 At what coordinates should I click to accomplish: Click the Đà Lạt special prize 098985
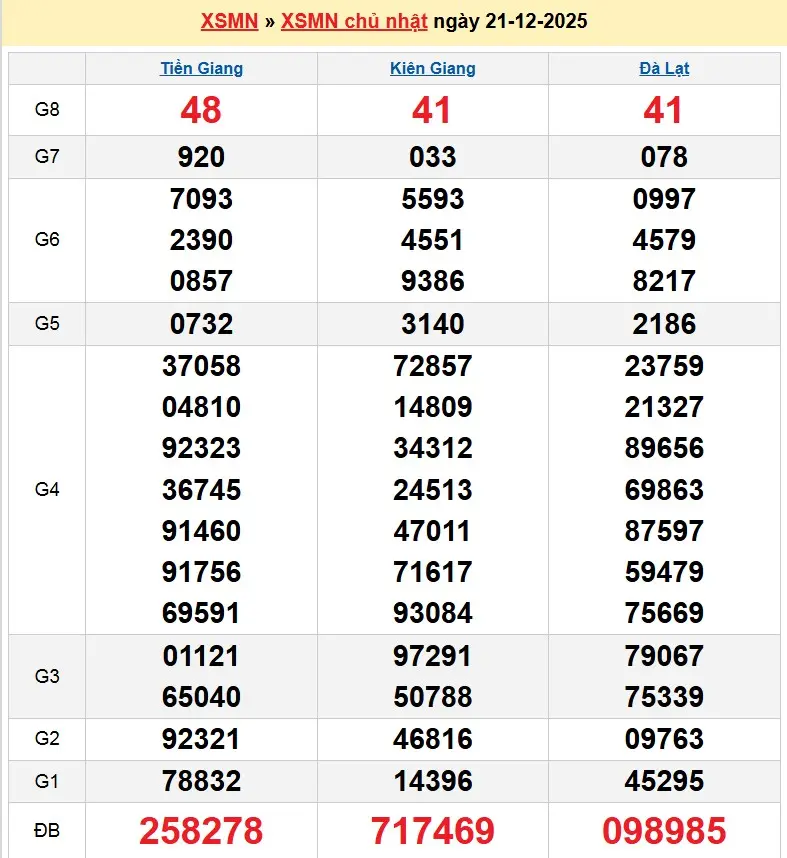click(664, 830)
